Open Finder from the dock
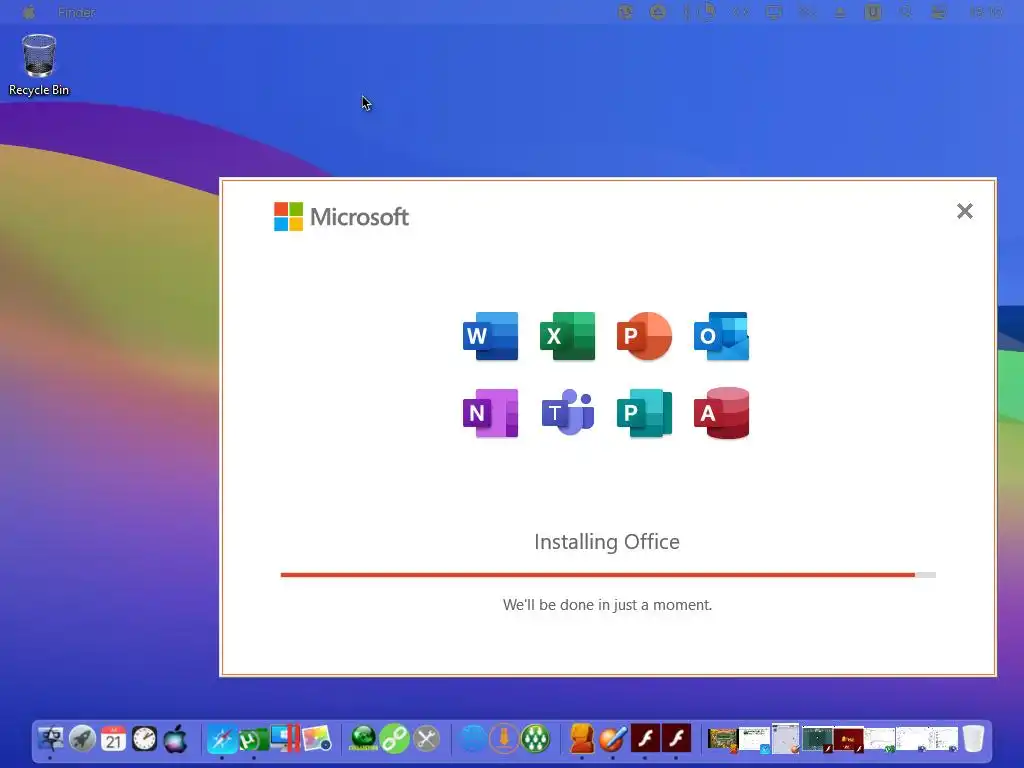Viewport: 1024px width, 768px height. (x=50, y=739)
